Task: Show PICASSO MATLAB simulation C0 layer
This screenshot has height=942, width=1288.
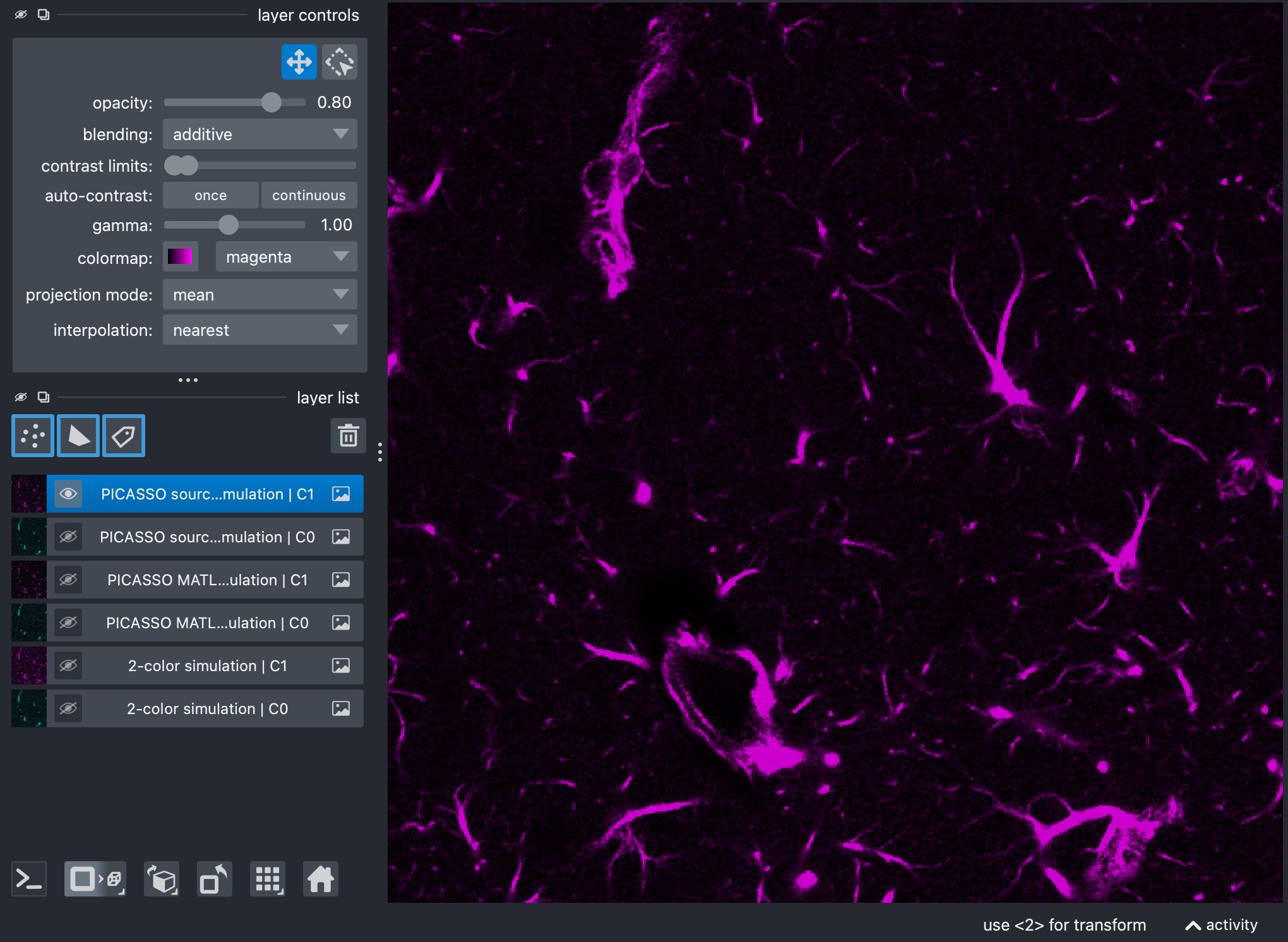Action: (x=68, y=623)
